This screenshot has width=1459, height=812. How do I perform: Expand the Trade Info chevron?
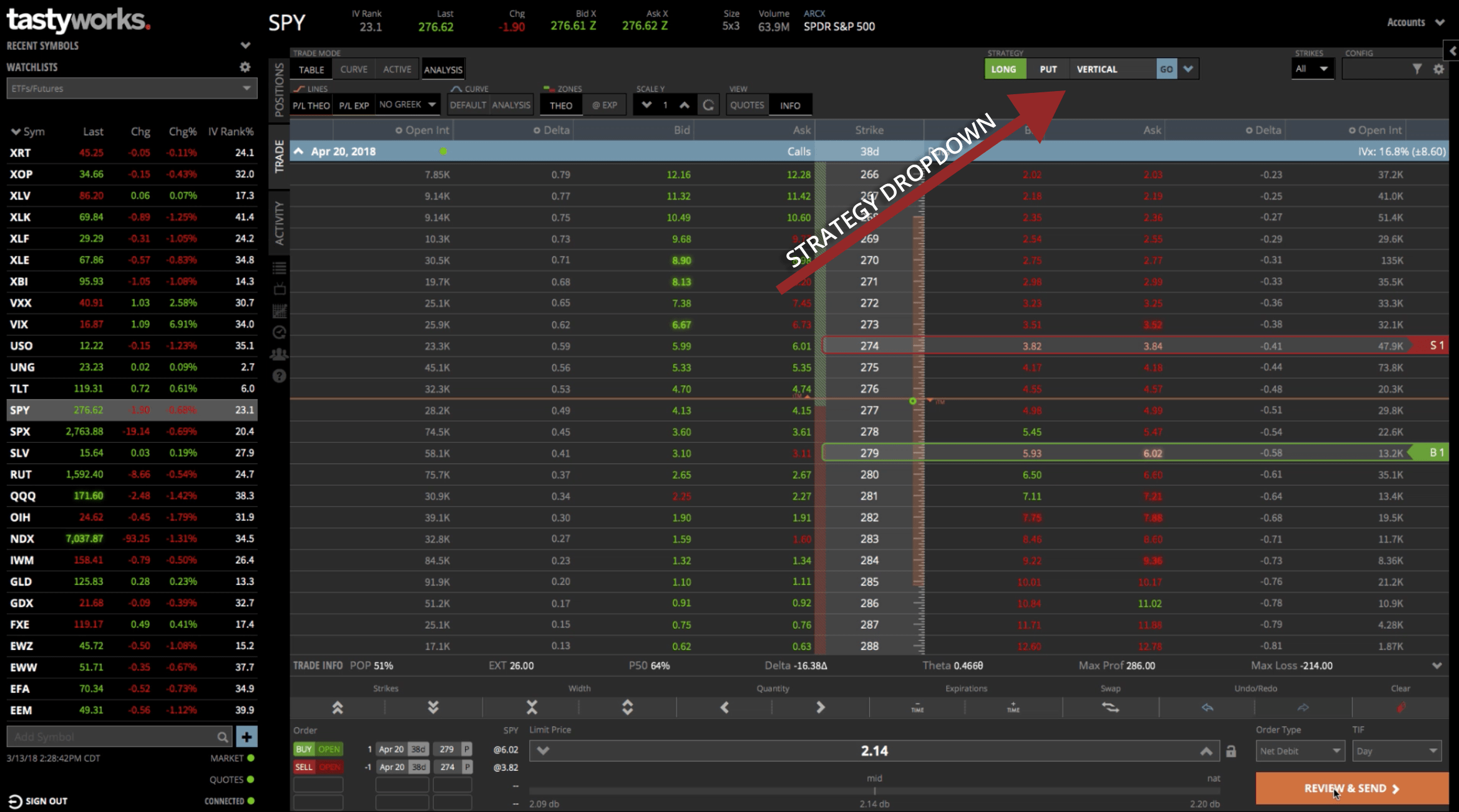click(x=1437, y=666)
